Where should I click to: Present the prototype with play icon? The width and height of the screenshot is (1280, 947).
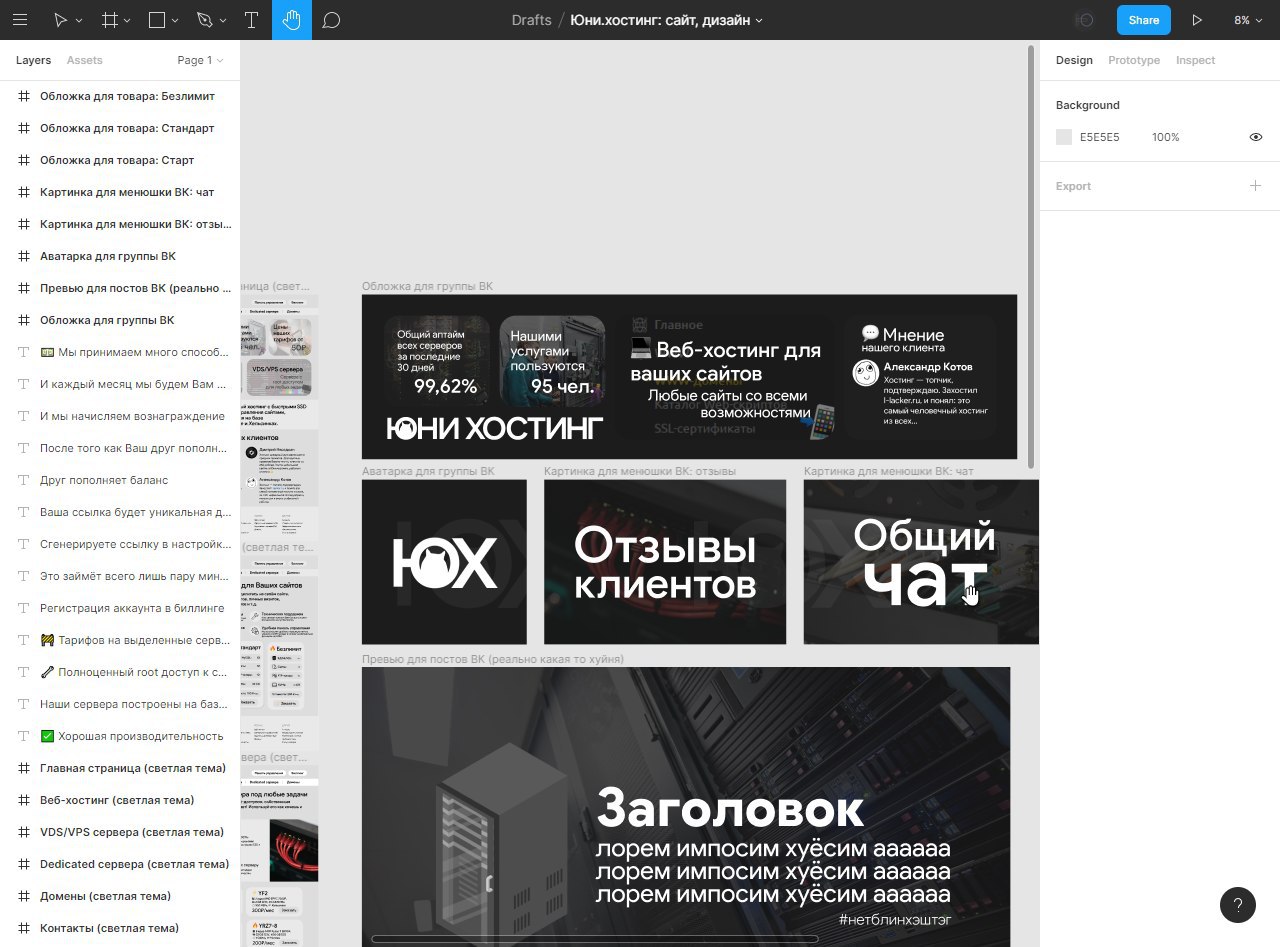point(1197,20)
